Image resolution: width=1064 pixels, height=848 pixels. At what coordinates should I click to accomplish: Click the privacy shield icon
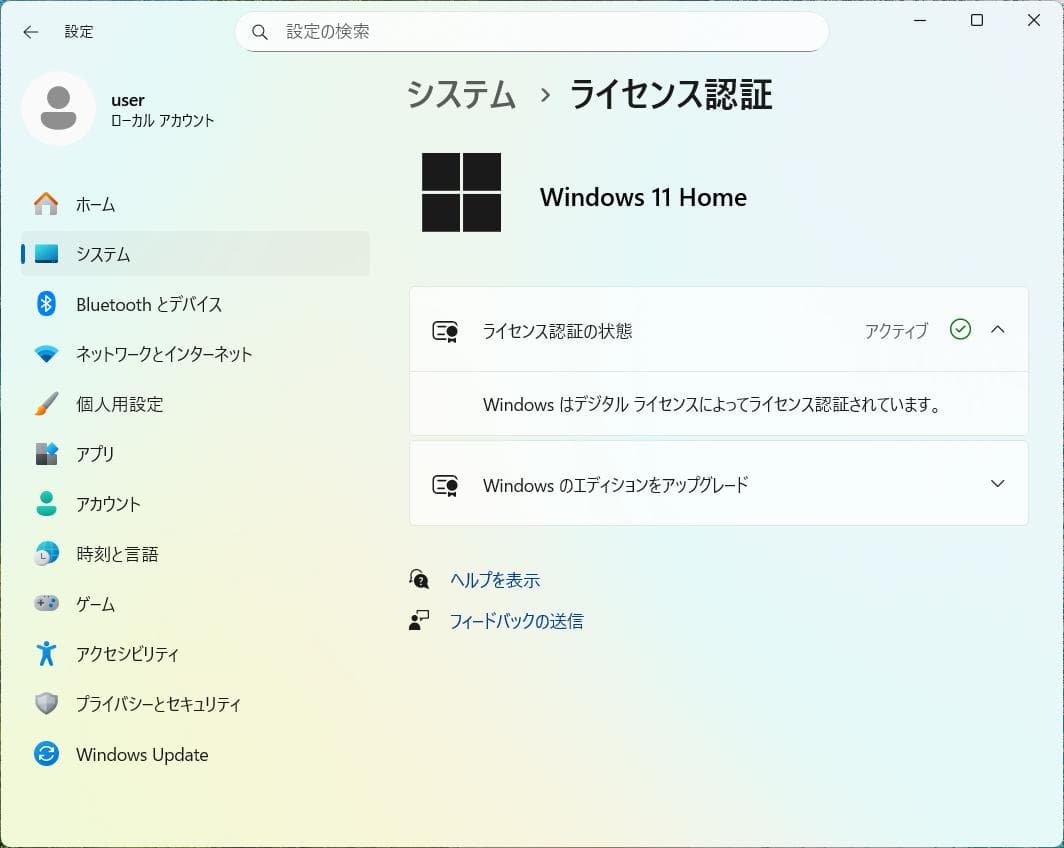pos(46,704)
